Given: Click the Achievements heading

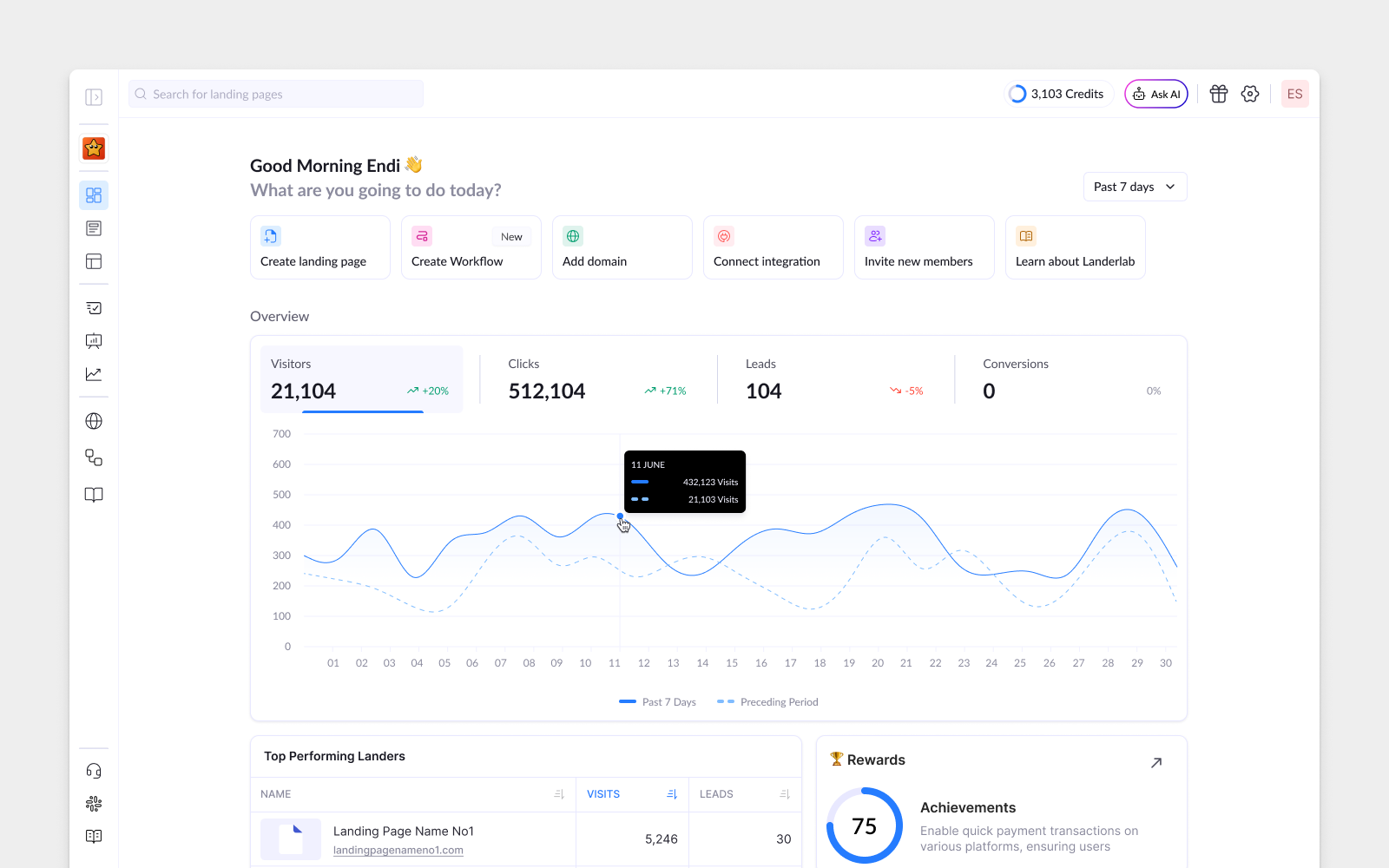Looking at the screenshot, I should [968, 807].
